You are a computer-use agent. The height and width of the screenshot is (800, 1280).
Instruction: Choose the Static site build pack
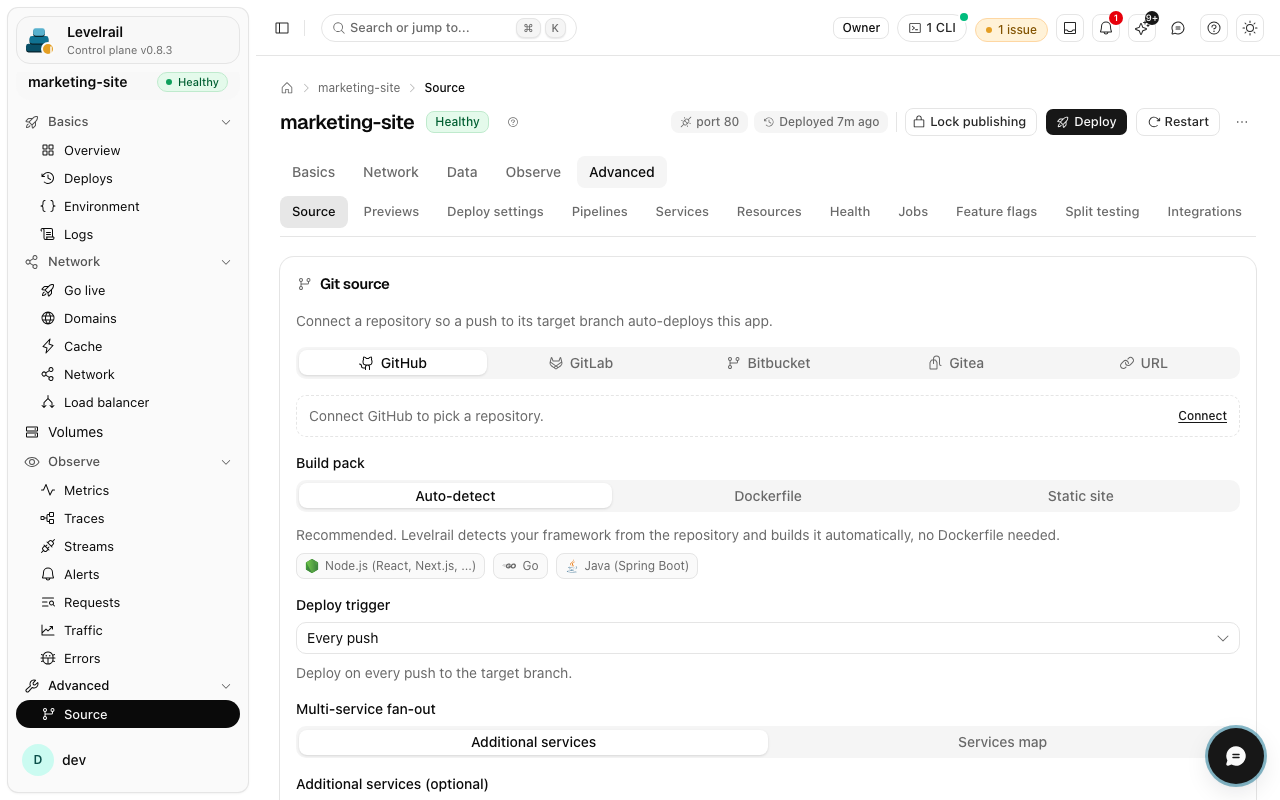1080,496
